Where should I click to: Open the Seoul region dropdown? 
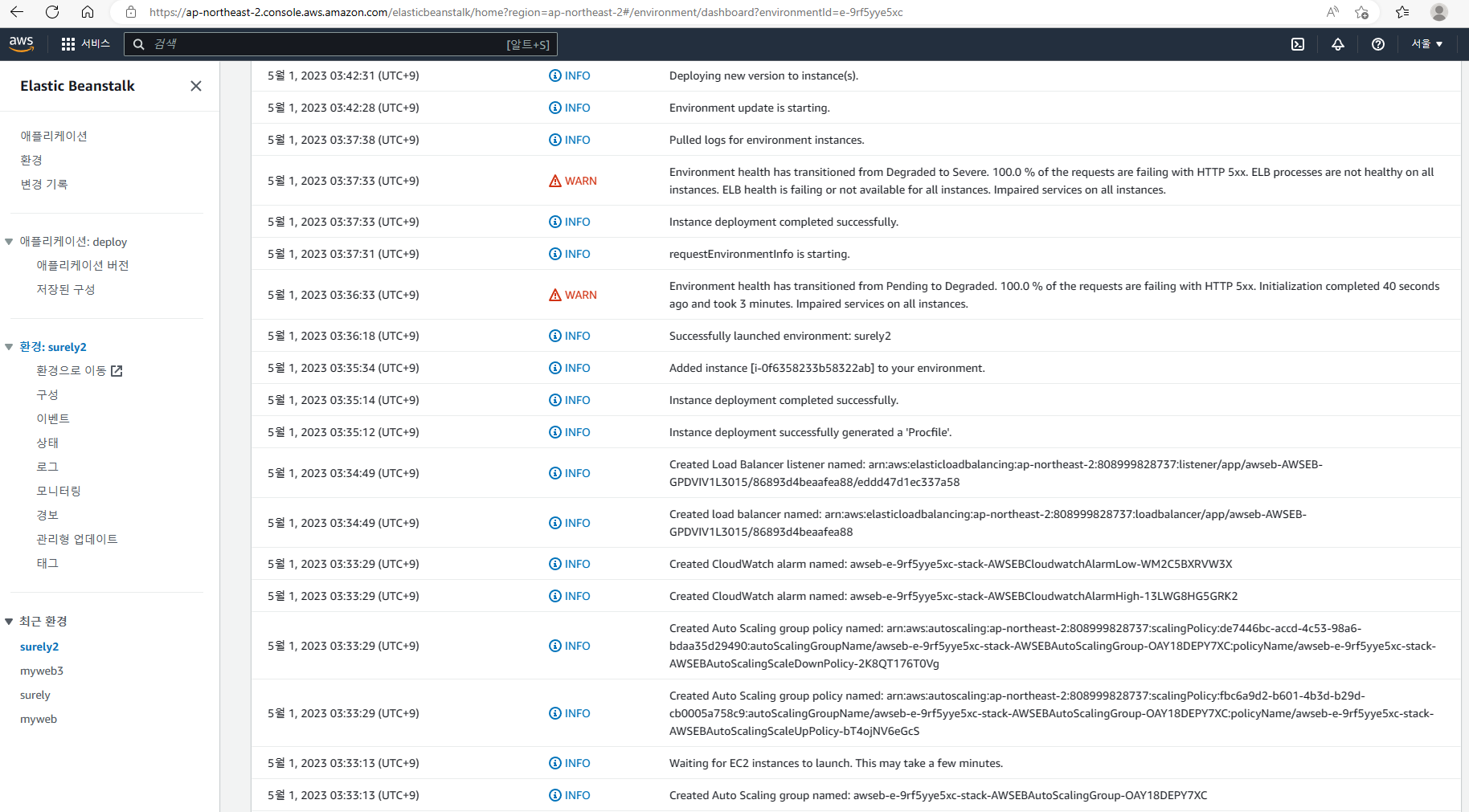pyautogui.click(x=1427, y=44)
